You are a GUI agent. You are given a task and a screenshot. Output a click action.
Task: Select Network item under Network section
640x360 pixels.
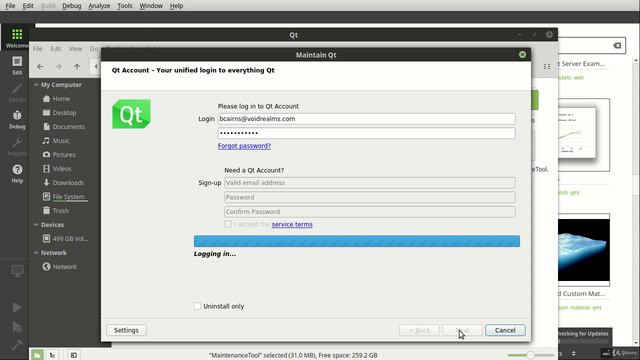coord(64,267)
